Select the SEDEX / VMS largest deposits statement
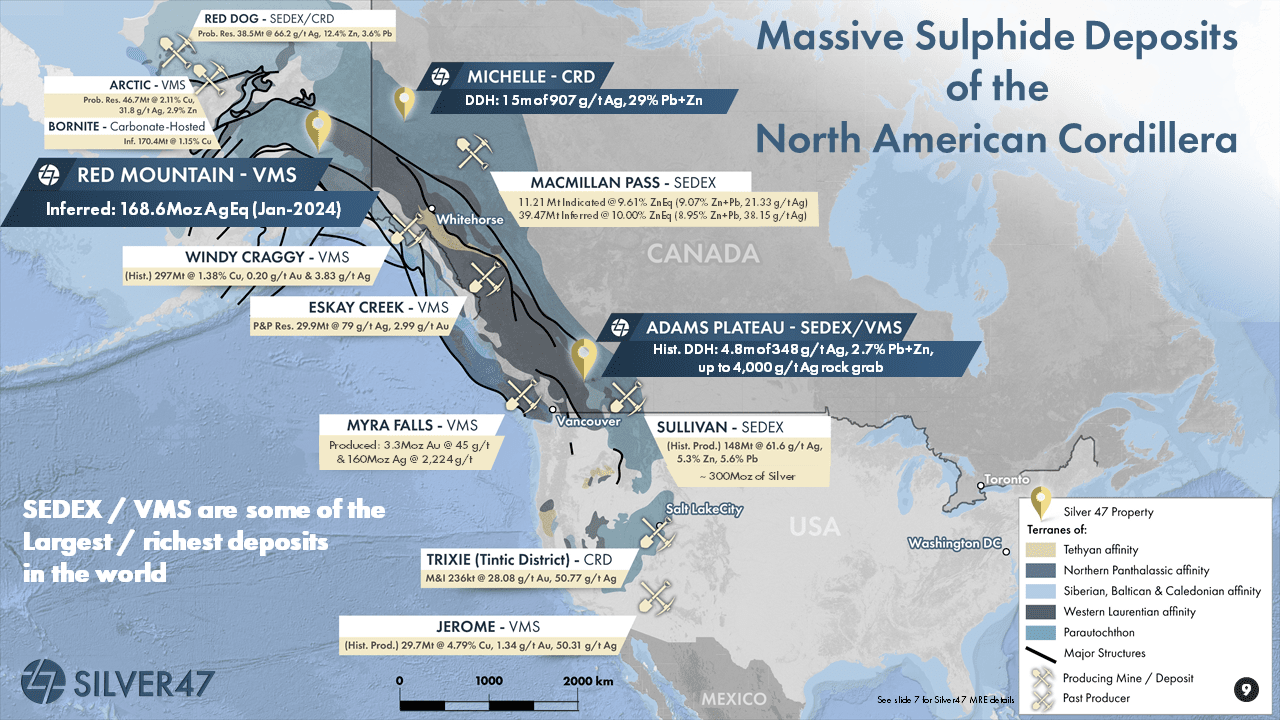The height and width of the screenshot is (720, 1280). [x=205, y=543]
